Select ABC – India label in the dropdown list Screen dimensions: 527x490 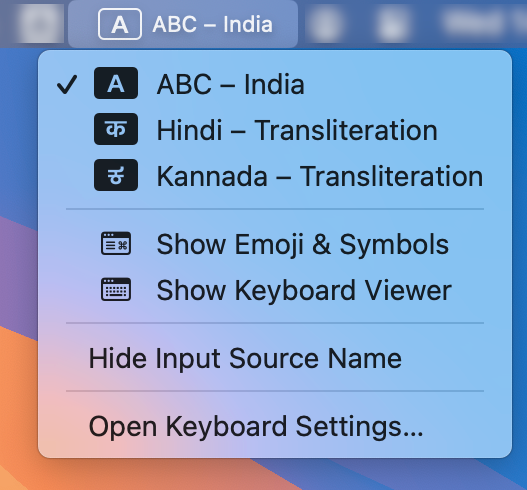pos(231,84)
